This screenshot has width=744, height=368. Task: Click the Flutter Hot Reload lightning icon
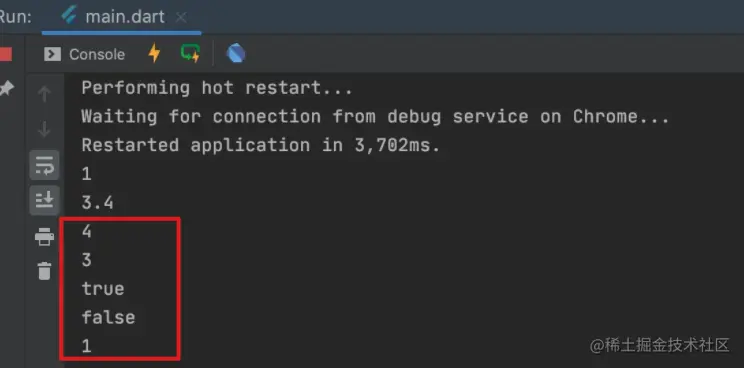(x=154, y=53)
